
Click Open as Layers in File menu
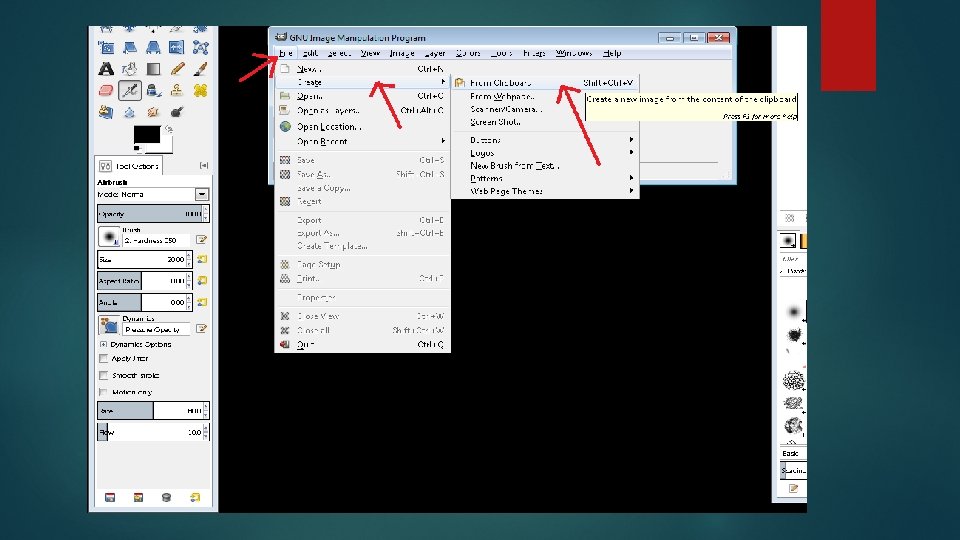(362, 111)
